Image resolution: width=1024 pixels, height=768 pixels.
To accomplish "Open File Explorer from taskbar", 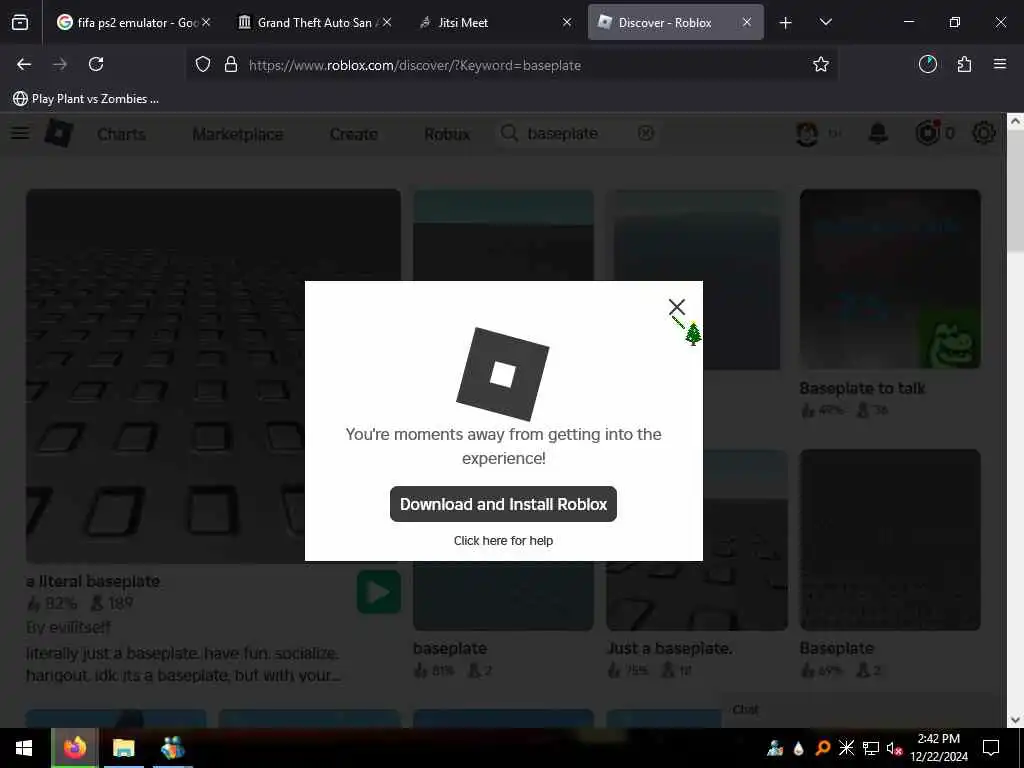I will coord(123,748).
